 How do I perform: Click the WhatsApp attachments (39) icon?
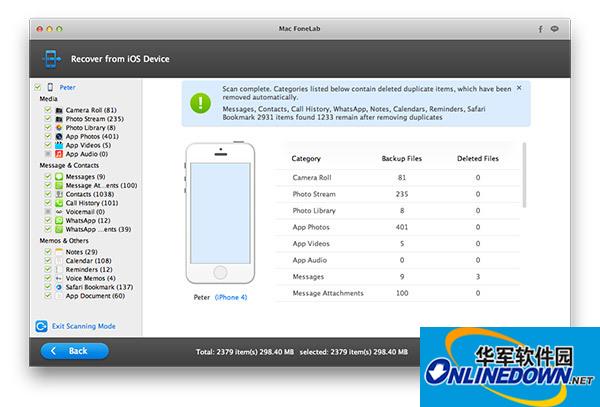59,230
